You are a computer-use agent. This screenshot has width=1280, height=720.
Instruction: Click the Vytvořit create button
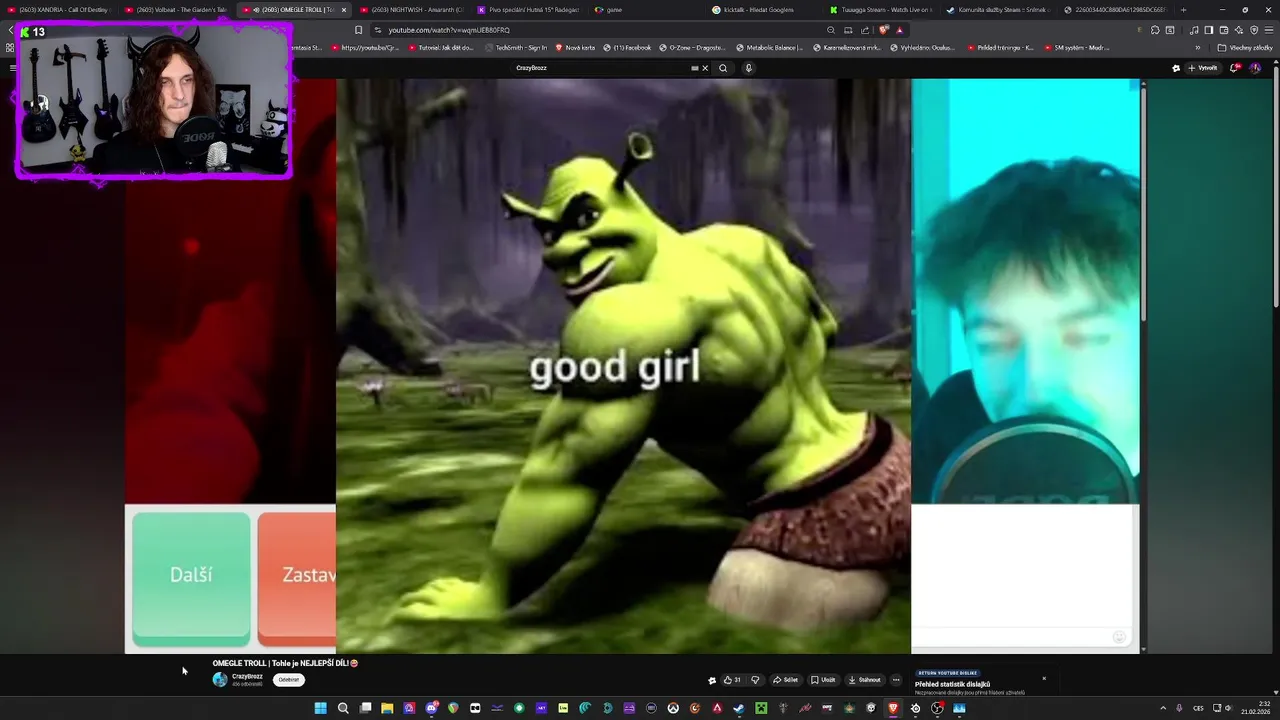click(1203, 68)
